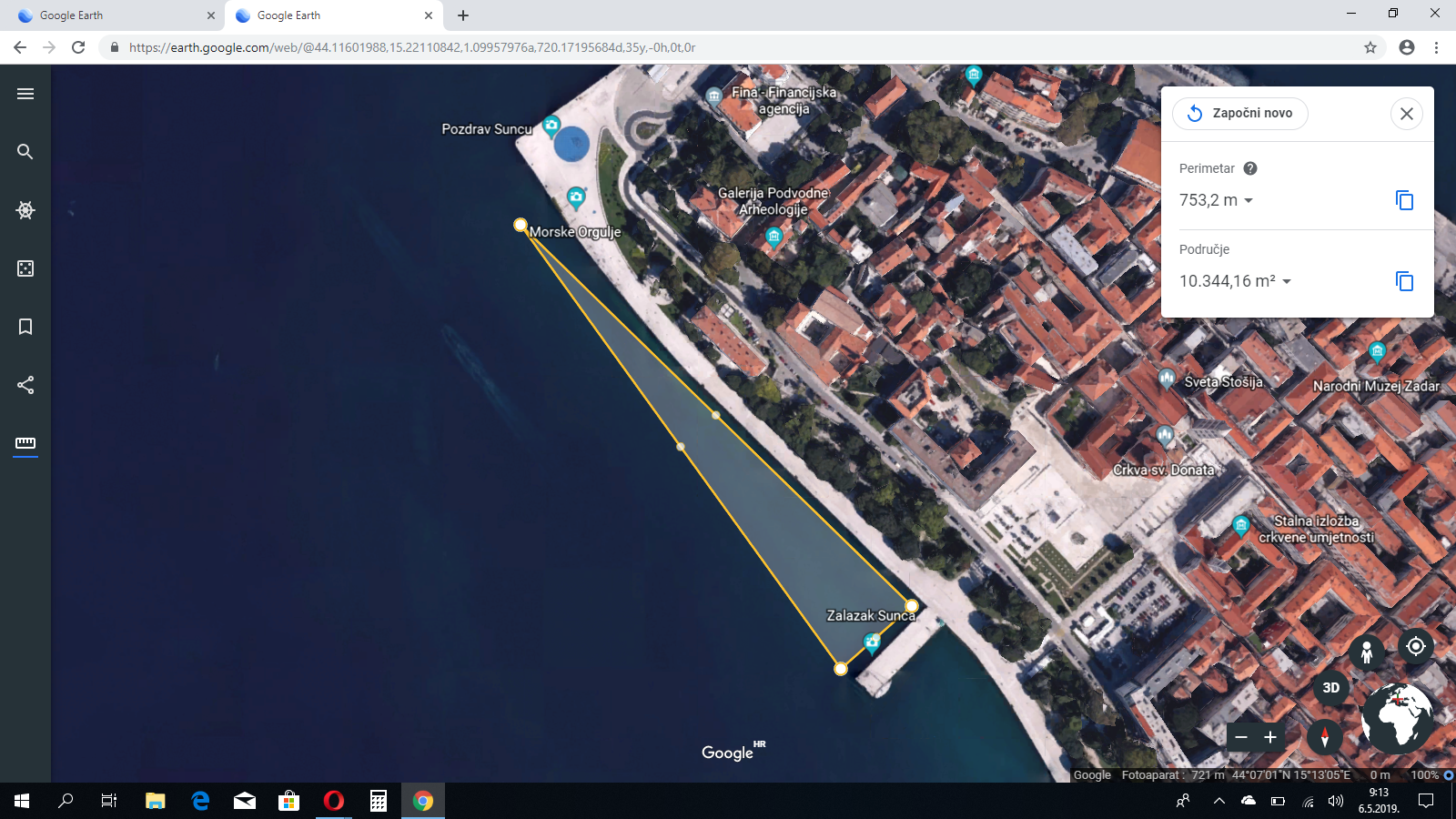The width and height of the screenshot is (1456, 819).
Task: Select Sveta Stošija landmark marker
Action: point(1167,378)
